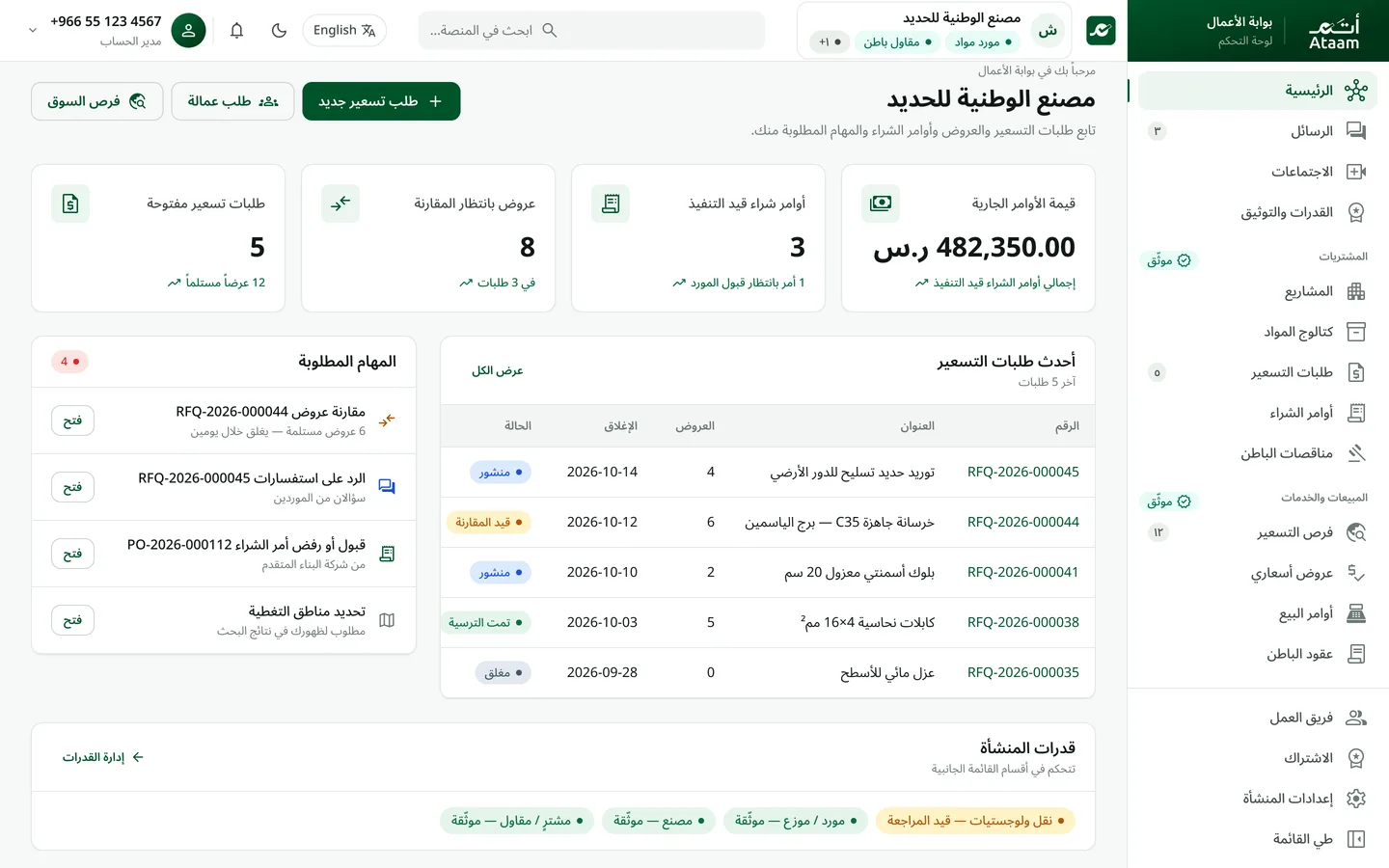Select الرئيسية home in sidebar
The image size is (1389, 868).
click(1258, 91)
